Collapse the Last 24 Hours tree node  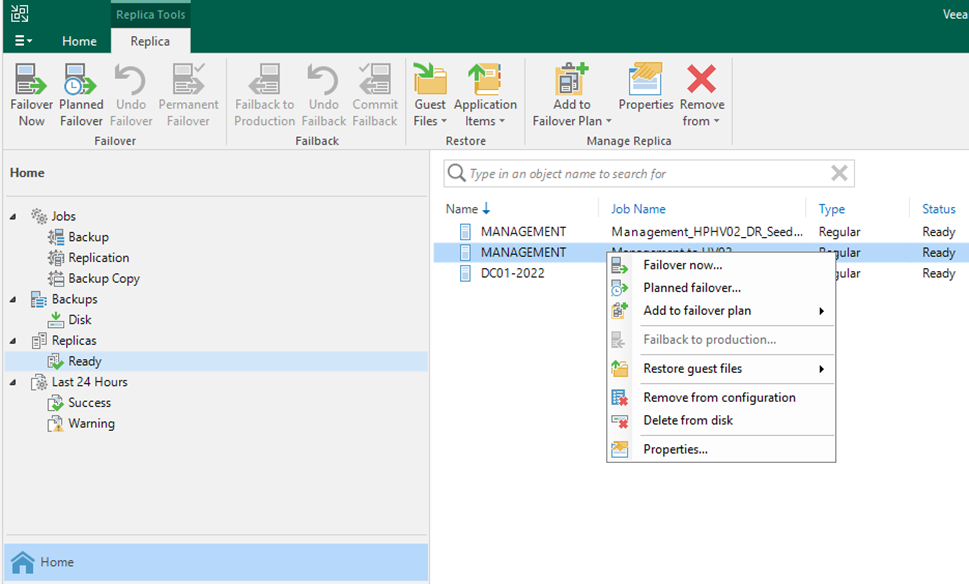(13, 382)
